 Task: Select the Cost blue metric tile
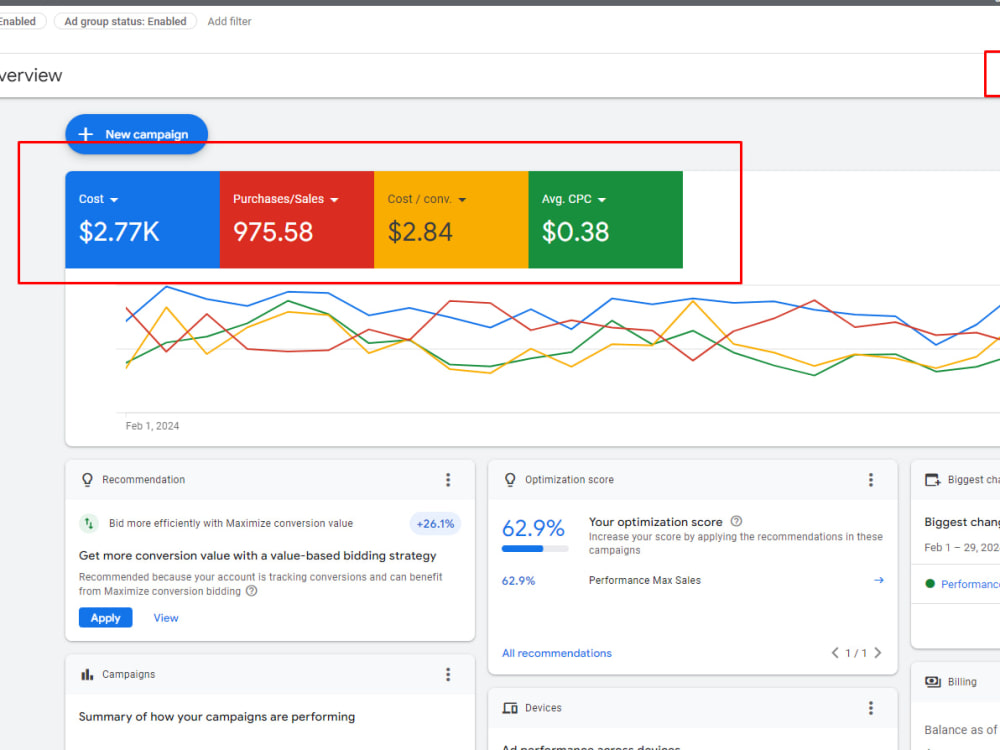(x=142, y=219)
